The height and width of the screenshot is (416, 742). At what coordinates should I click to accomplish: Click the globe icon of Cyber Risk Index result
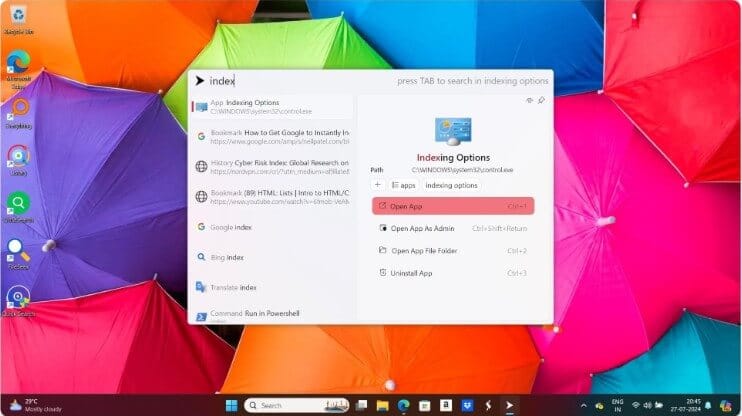[201, 166]
